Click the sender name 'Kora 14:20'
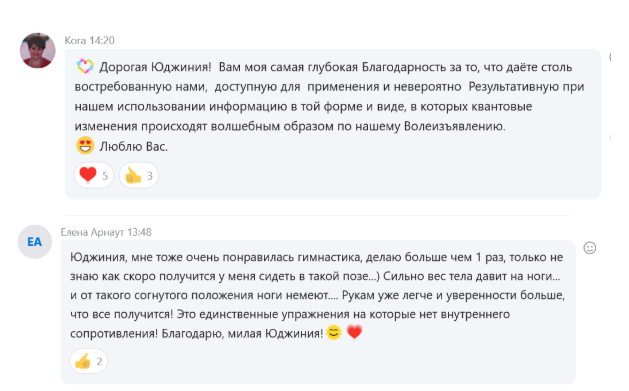This screenshot has height=391, width=629. tap(89, 41)
